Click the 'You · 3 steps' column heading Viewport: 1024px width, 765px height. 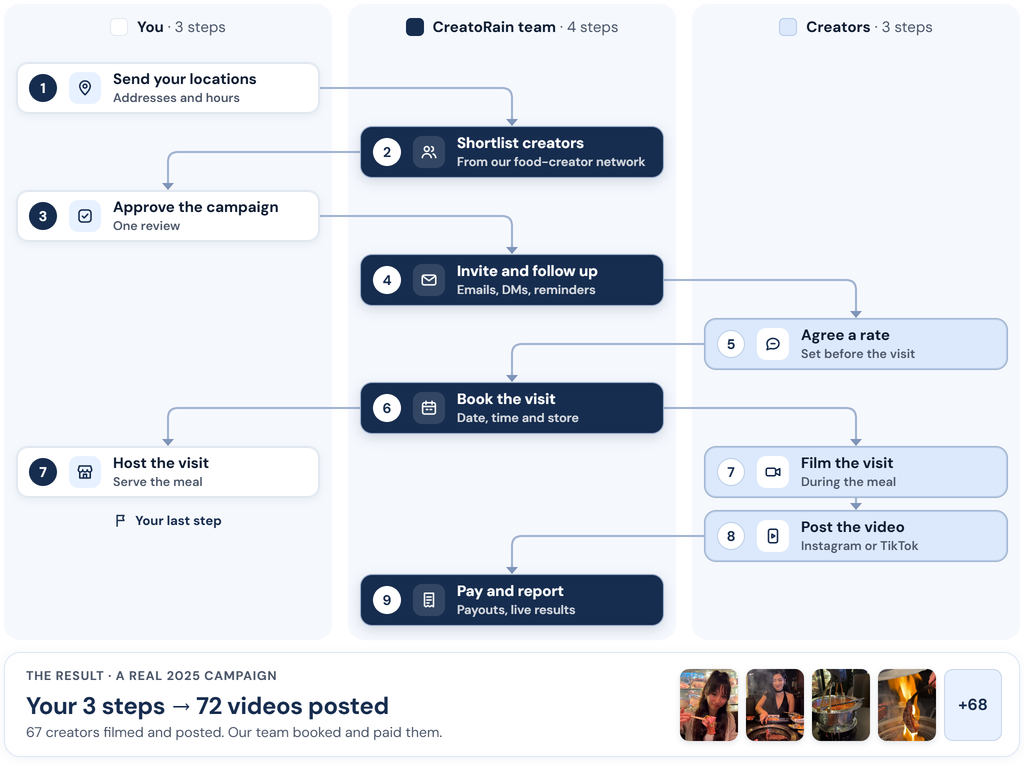(x=181, y=27)
